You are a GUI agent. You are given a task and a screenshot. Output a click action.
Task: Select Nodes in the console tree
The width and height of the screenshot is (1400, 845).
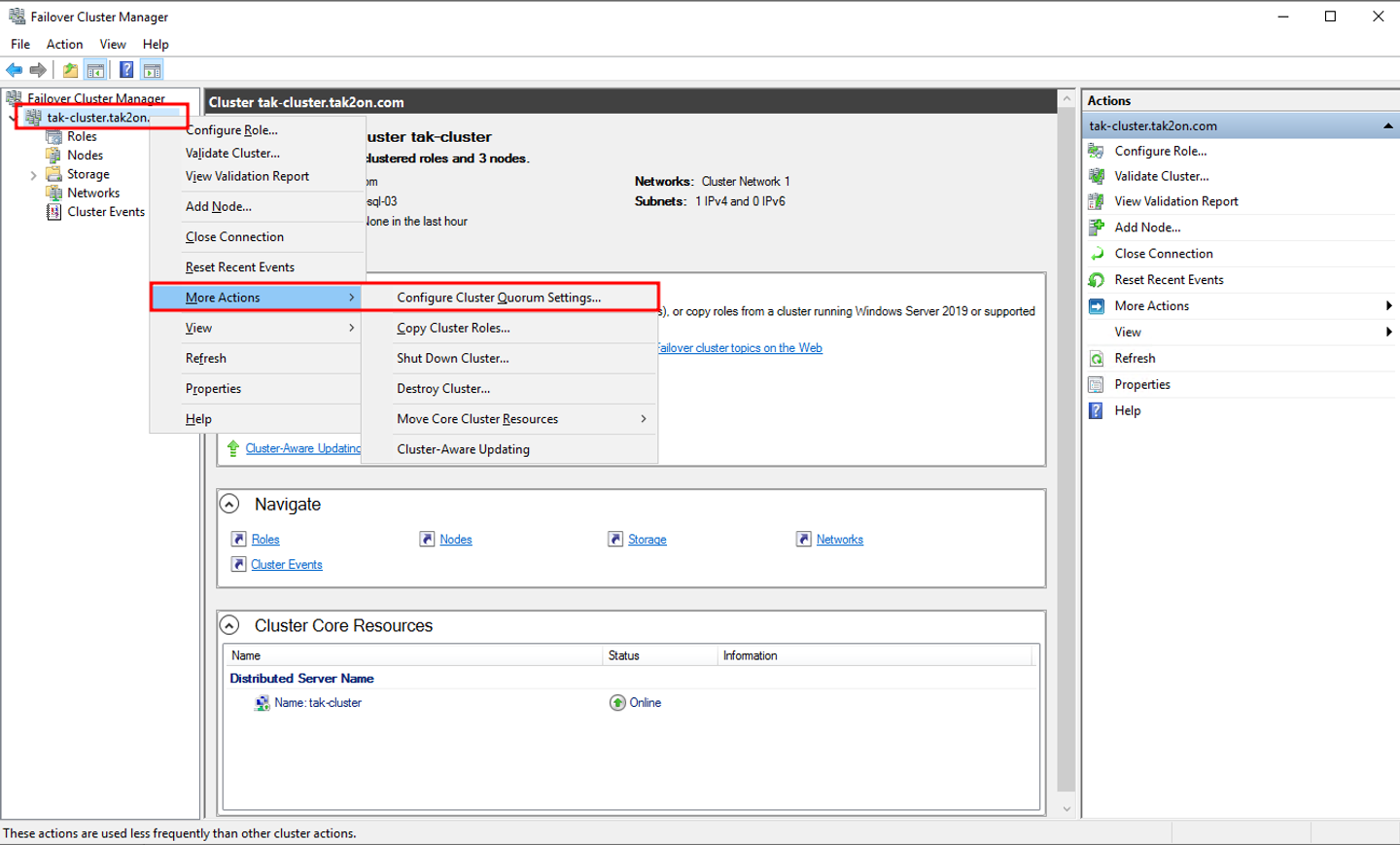[x=85, y=156]
